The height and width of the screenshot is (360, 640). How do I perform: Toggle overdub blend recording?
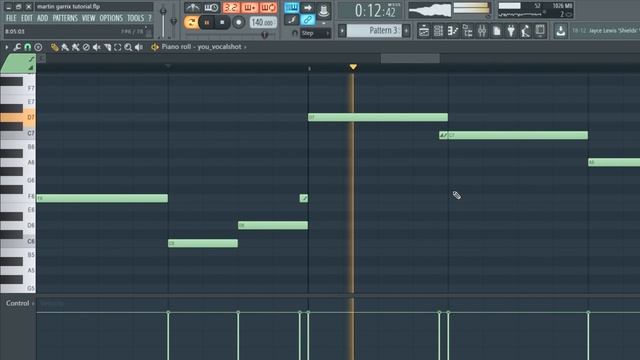point(249,8)
